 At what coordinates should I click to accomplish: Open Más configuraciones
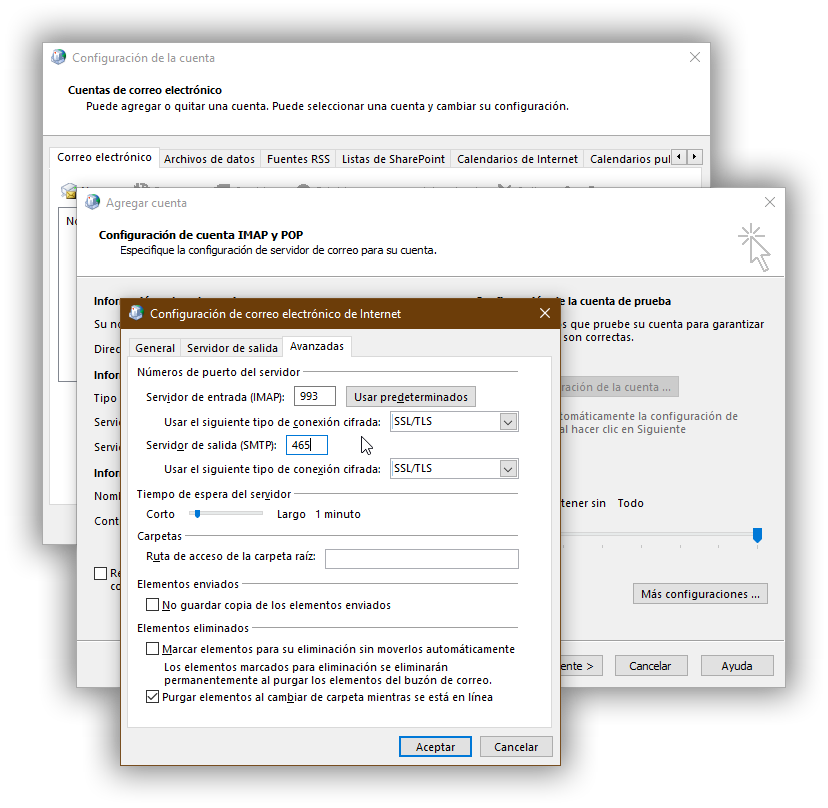699,593
